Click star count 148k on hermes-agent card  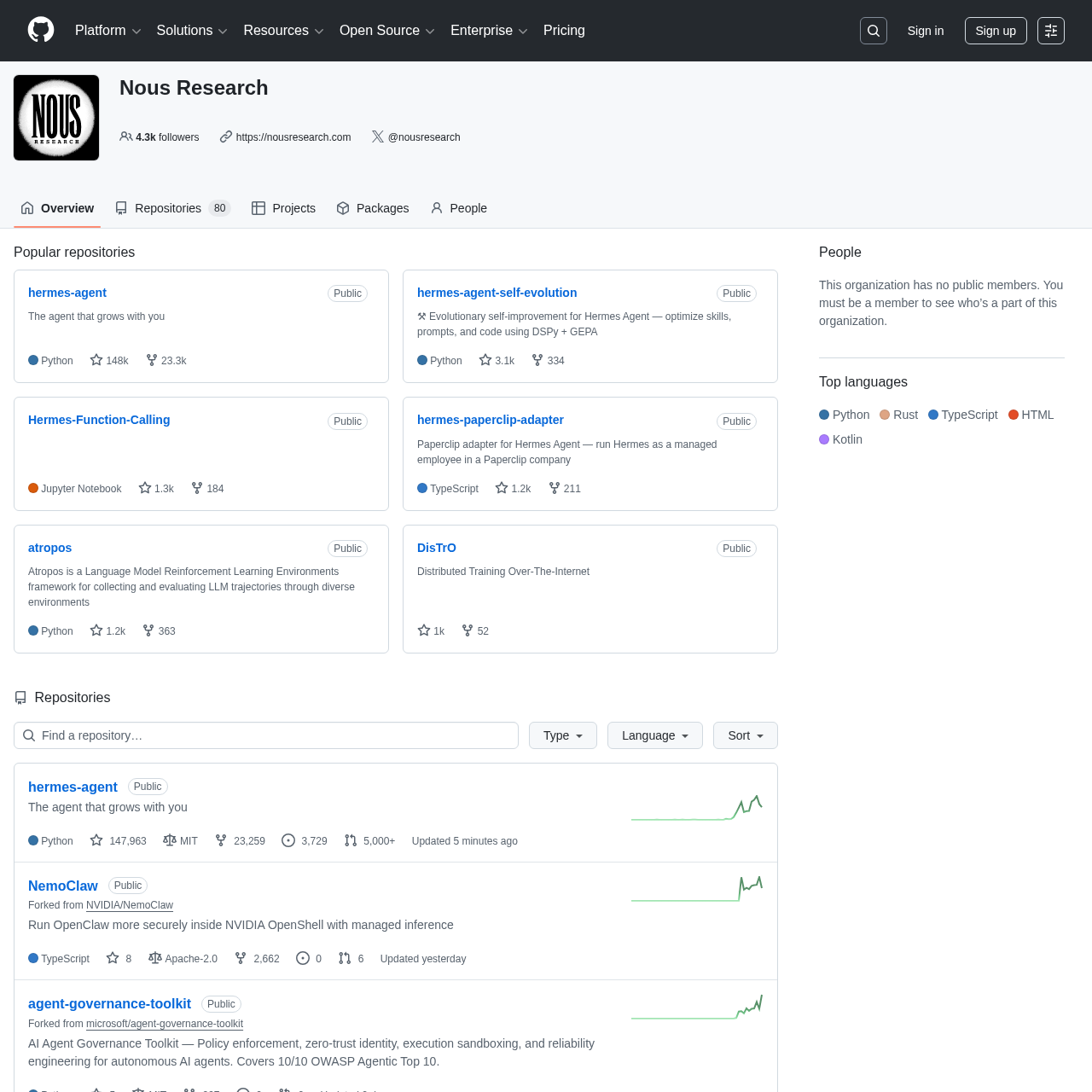point(109,360)
